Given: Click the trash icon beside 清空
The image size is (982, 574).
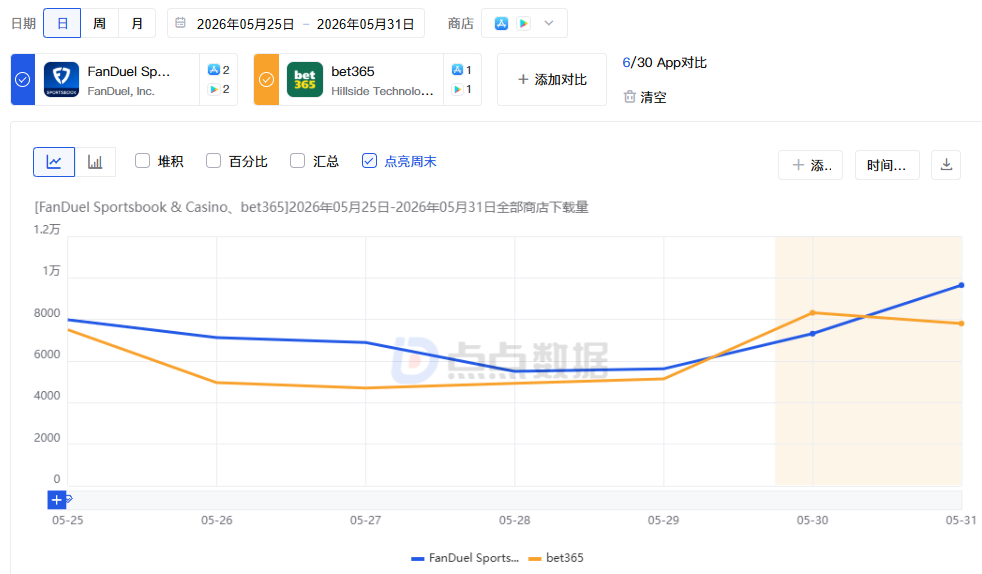Looking at the screenshot, I should [629, 96].
